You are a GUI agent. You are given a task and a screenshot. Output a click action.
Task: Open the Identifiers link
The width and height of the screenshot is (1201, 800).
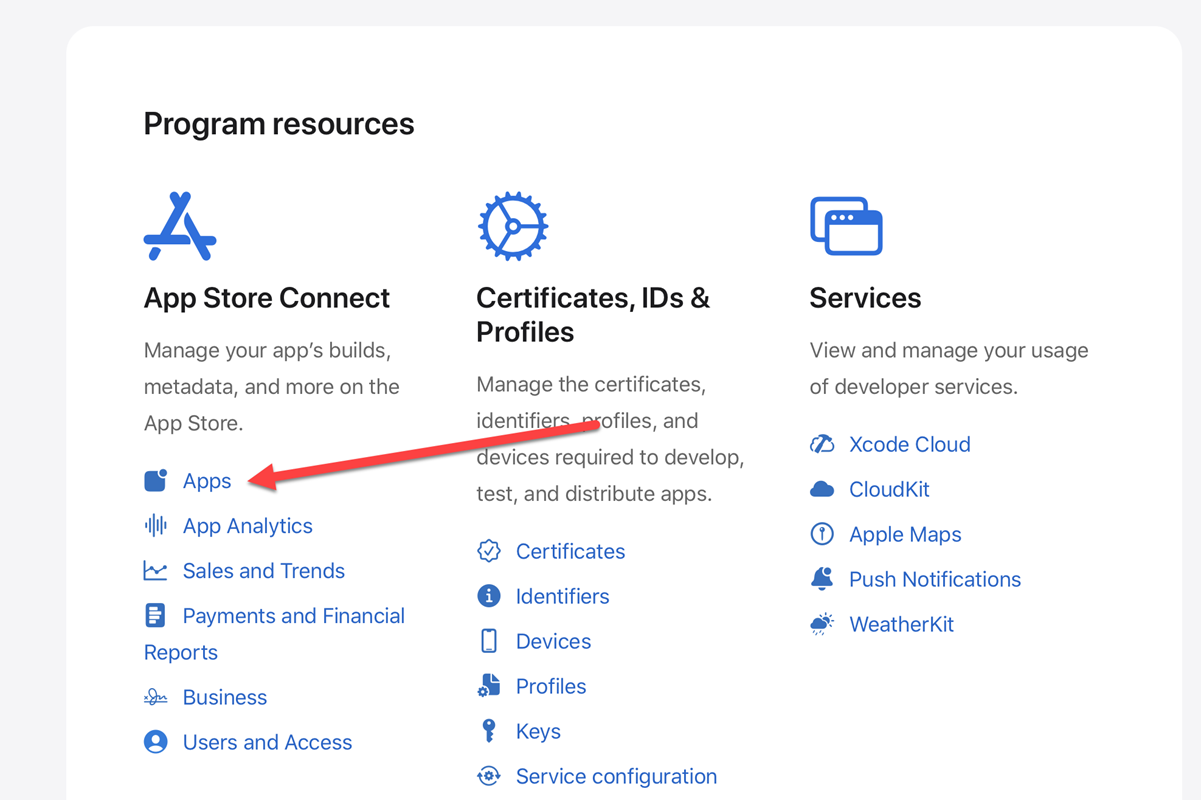[x=563, y=596]
